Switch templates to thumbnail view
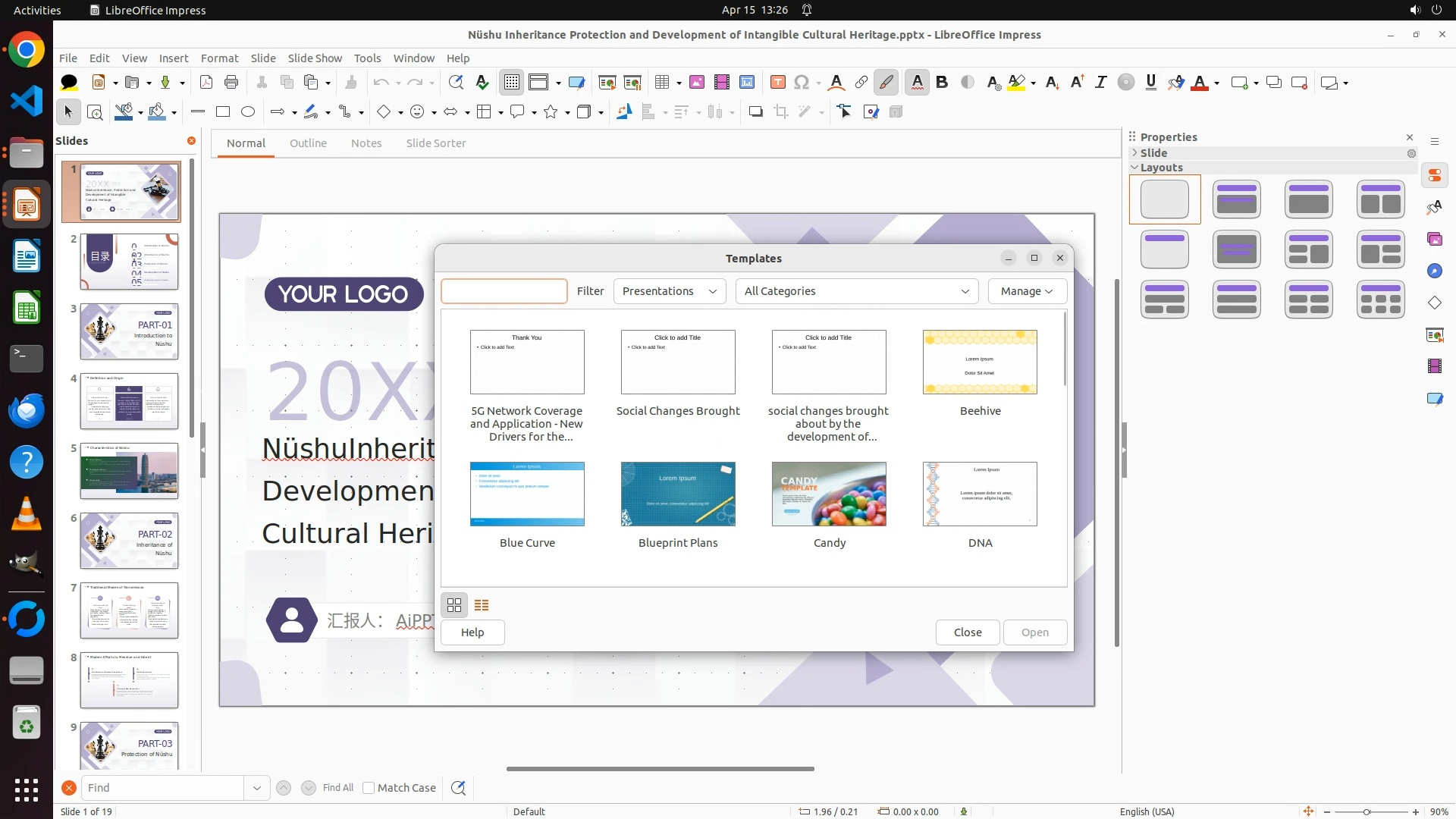 pyautogui.click(x=454, y=605)
